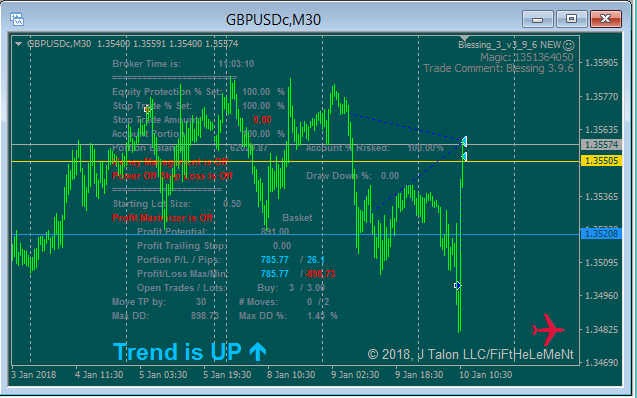The width and height of the screenshot is (637, 398).
Task: Click the yellow 1.35505 price label
Action: (x=602, y=161)
